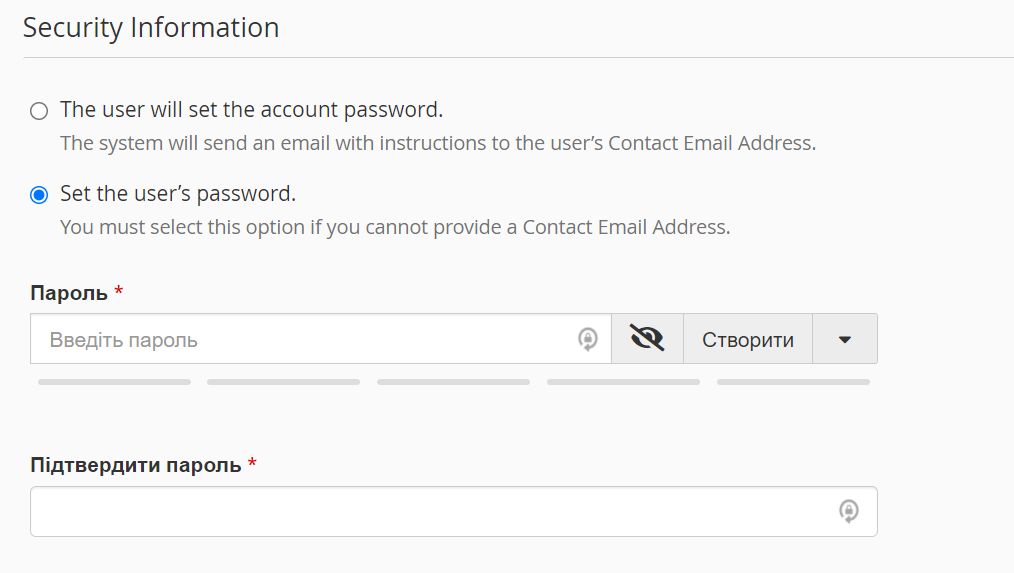The image size is (1014, 573).
Task: Click the fourth password strength meter segment
Action: (623, 382)
